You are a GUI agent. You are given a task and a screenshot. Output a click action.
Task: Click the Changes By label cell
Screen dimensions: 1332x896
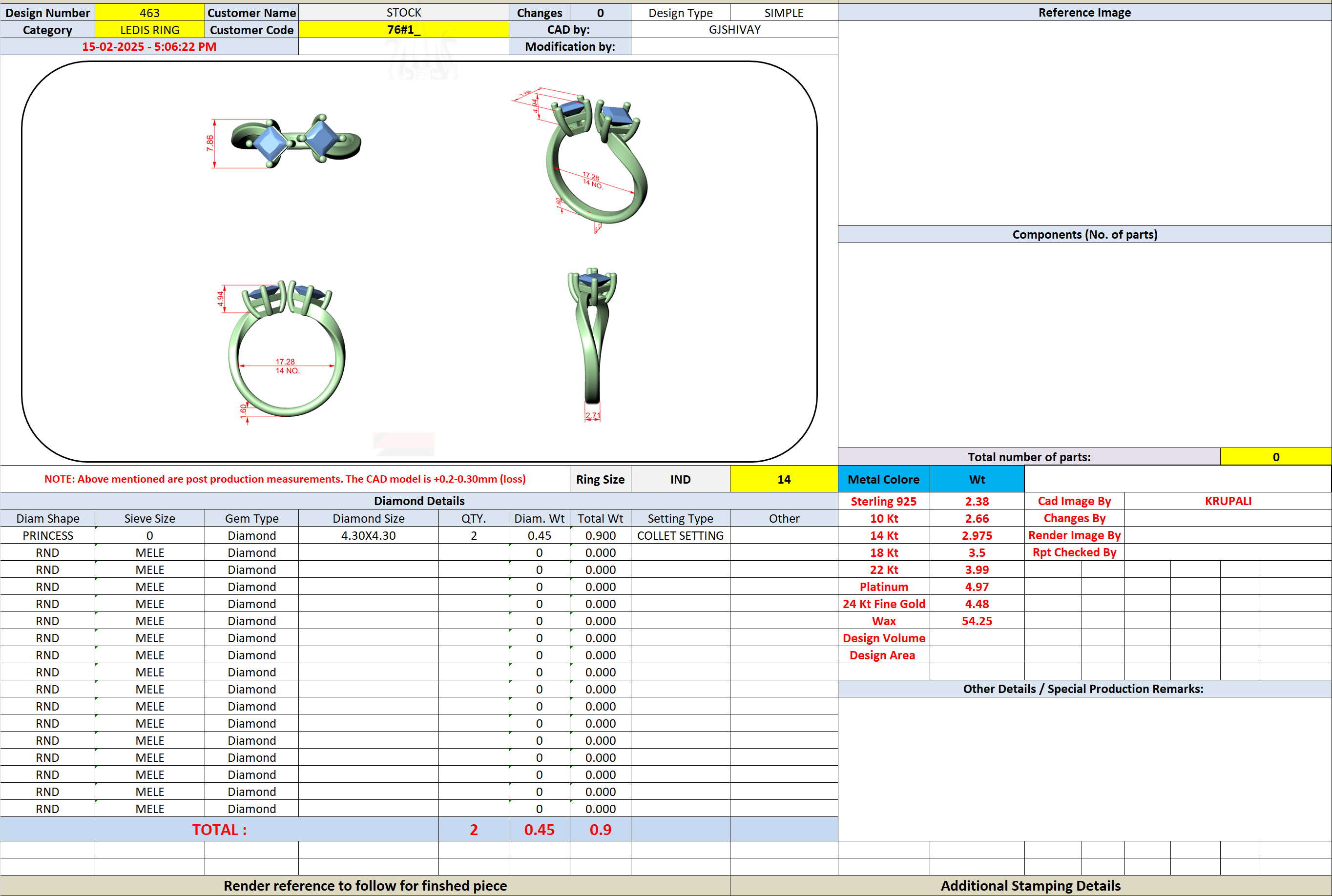[x=1074, y=518]
